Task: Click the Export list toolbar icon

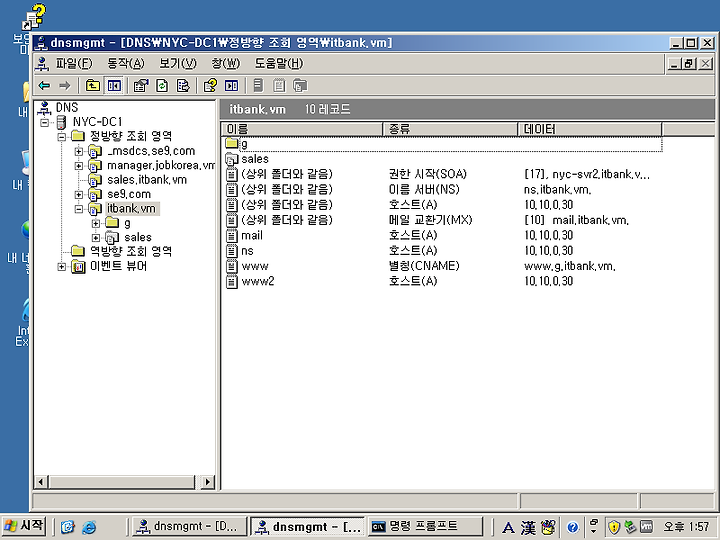Action: coord(183,85)
